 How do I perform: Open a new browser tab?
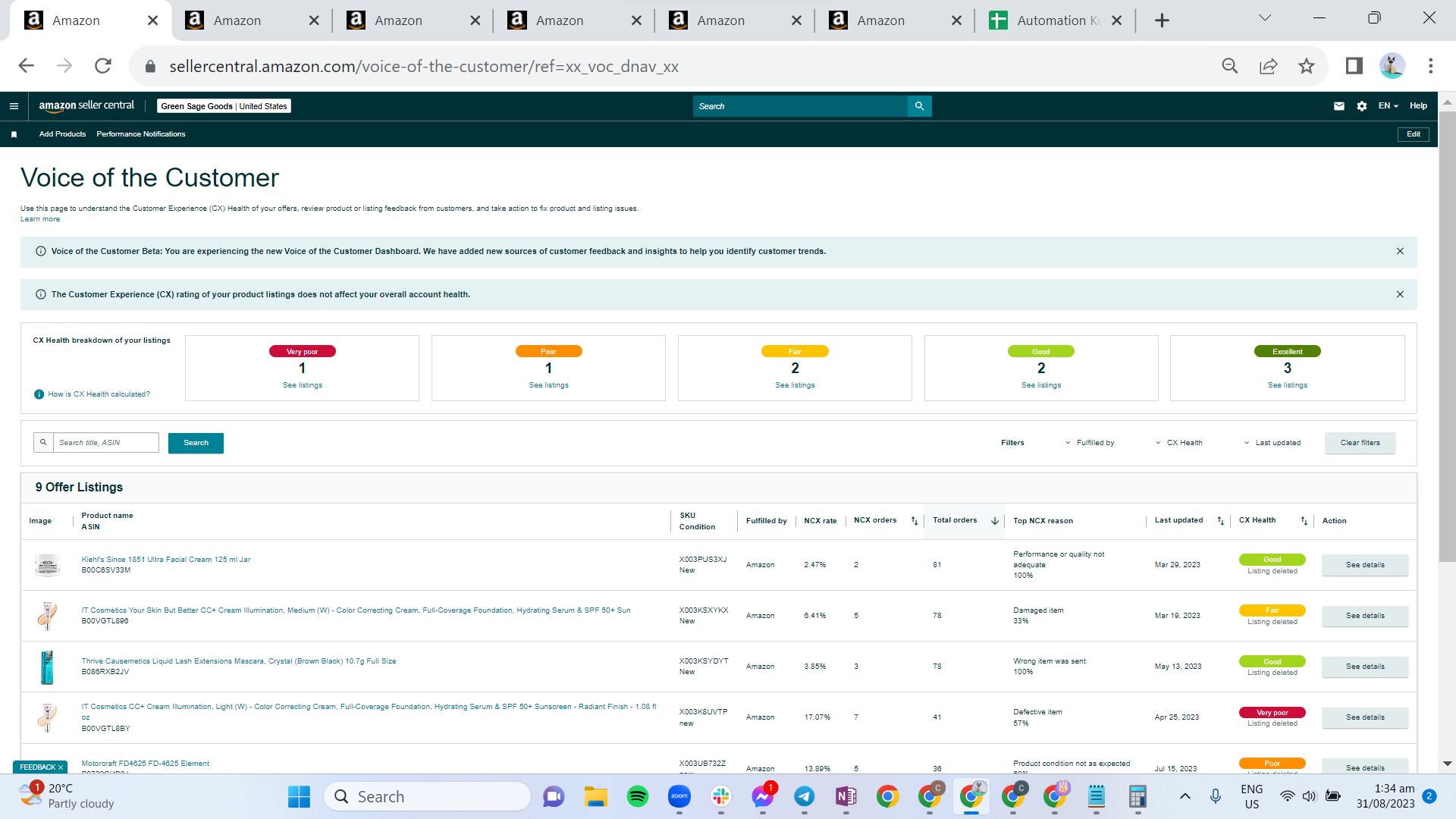1162,20
